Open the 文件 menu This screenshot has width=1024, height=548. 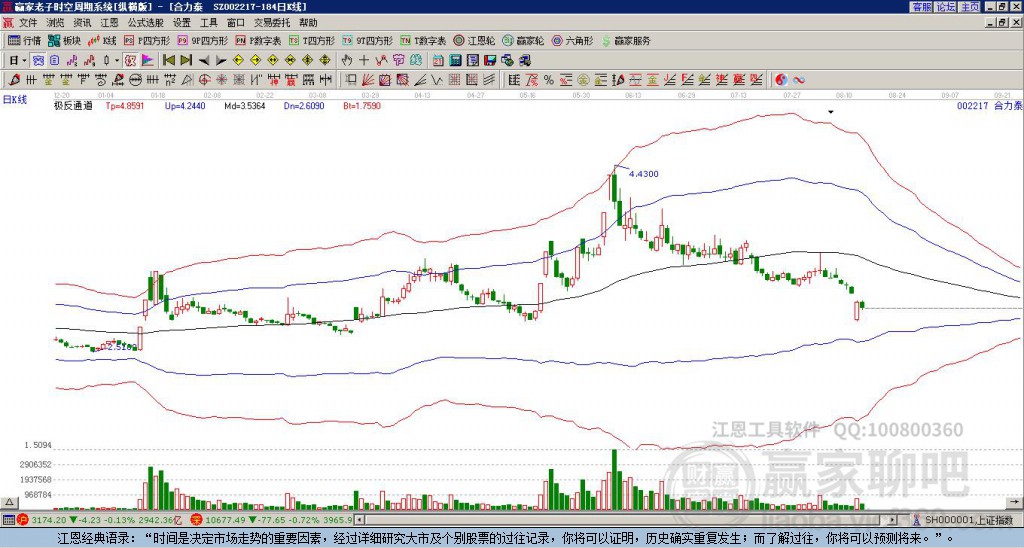coord(28,23)
